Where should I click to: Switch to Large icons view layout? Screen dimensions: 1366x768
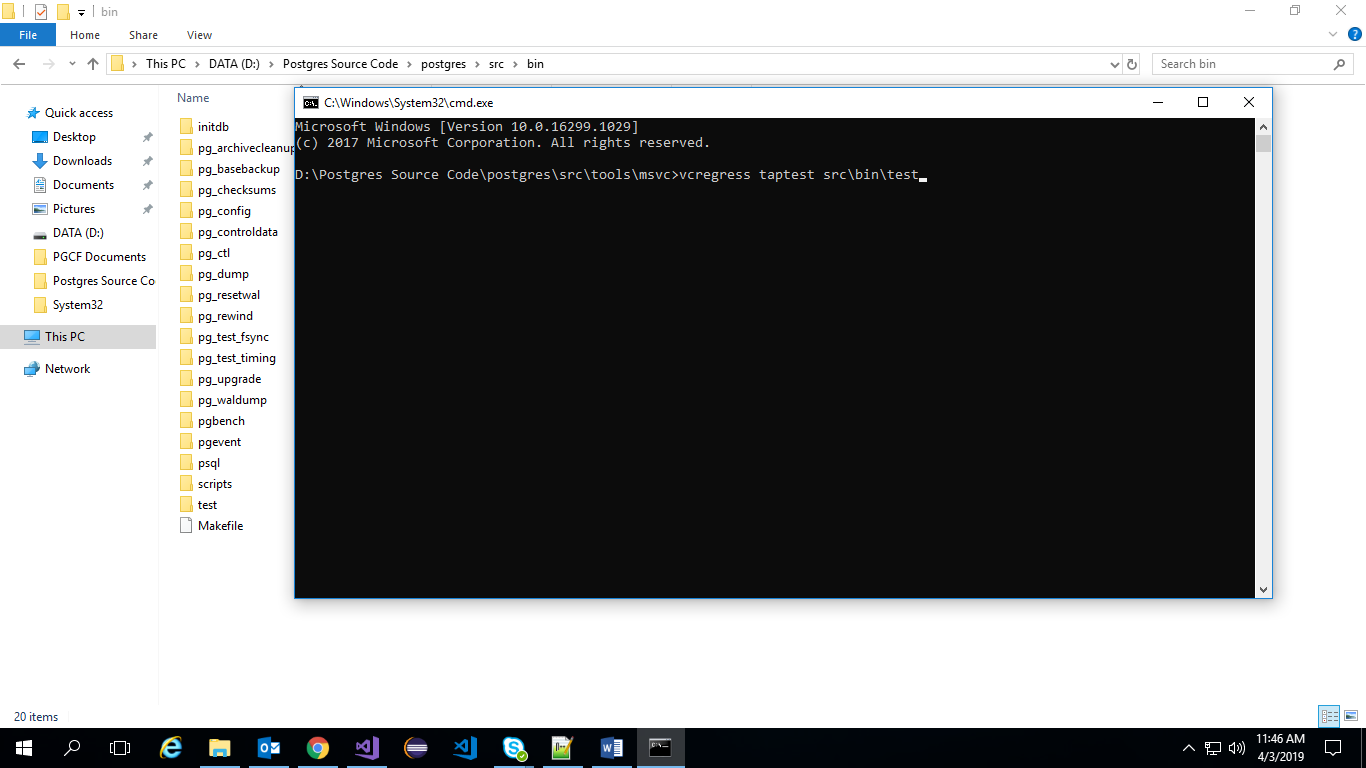click(x=1349, y=716)
